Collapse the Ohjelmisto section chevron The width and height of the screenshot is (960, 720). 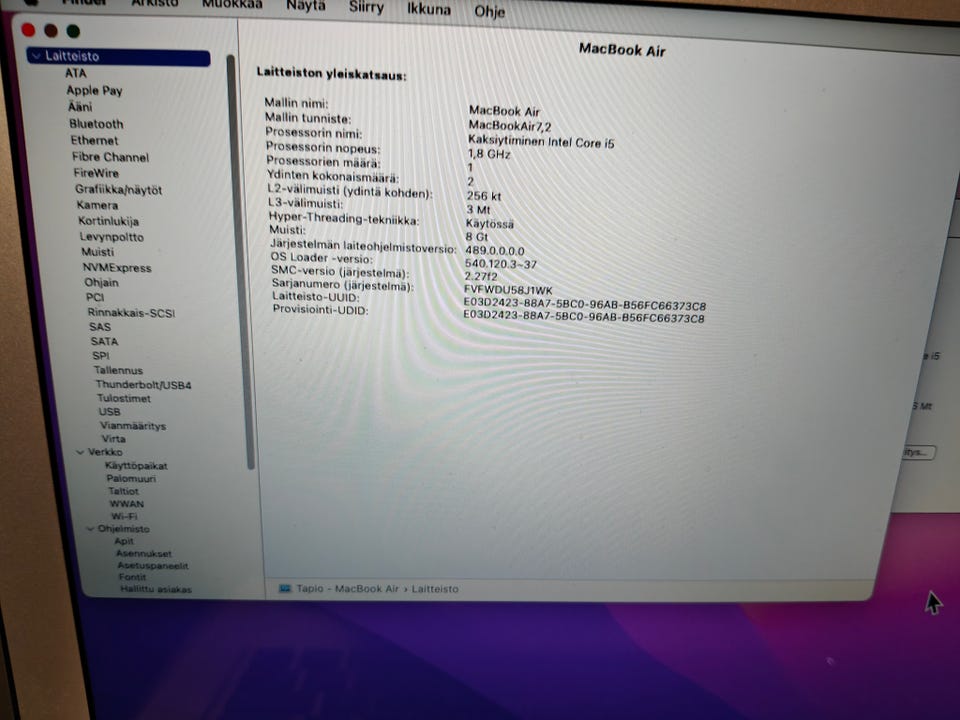[x=91, y=528]
